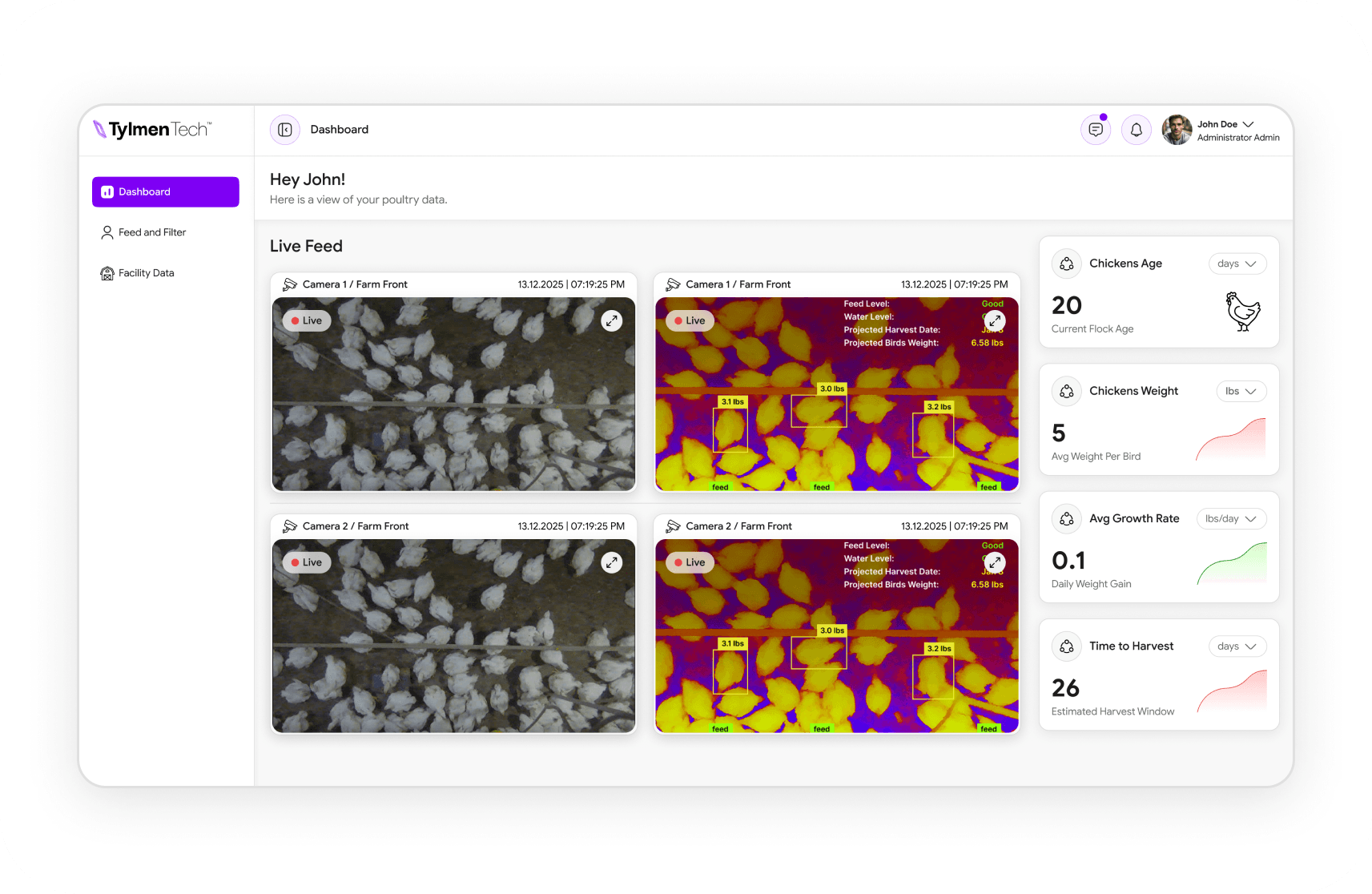The image size is (1372, 894).
Task: Open the Avg Growth Rate lbs/day dropdown
Action: (x=1231, y=518)
